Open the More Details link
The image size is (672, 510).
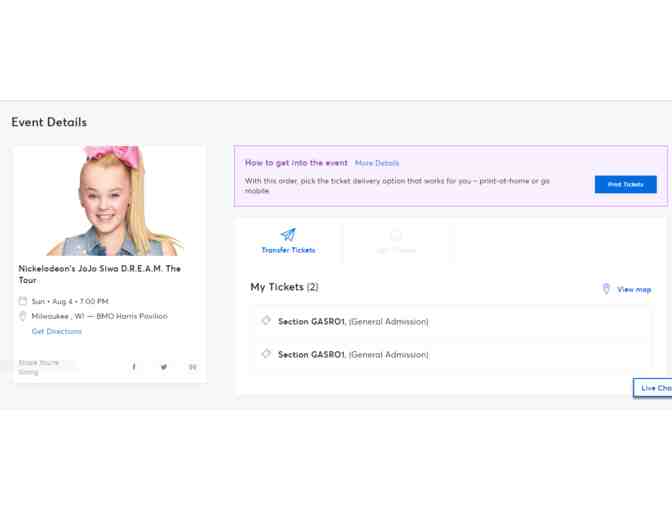point(377,163)
